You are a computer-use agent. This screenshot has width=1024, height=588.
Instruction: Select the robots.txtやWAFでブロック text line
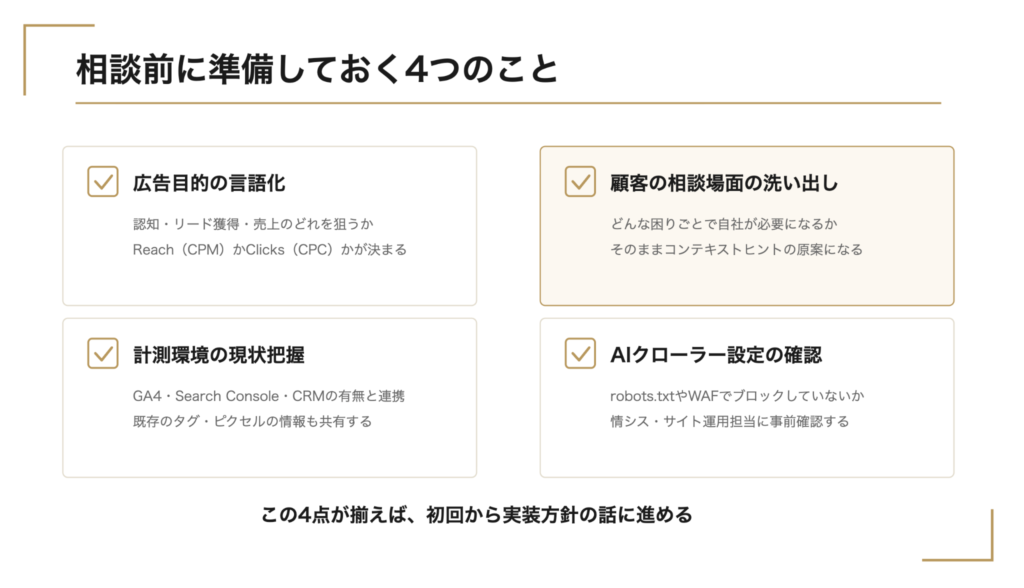coord(737,396)
